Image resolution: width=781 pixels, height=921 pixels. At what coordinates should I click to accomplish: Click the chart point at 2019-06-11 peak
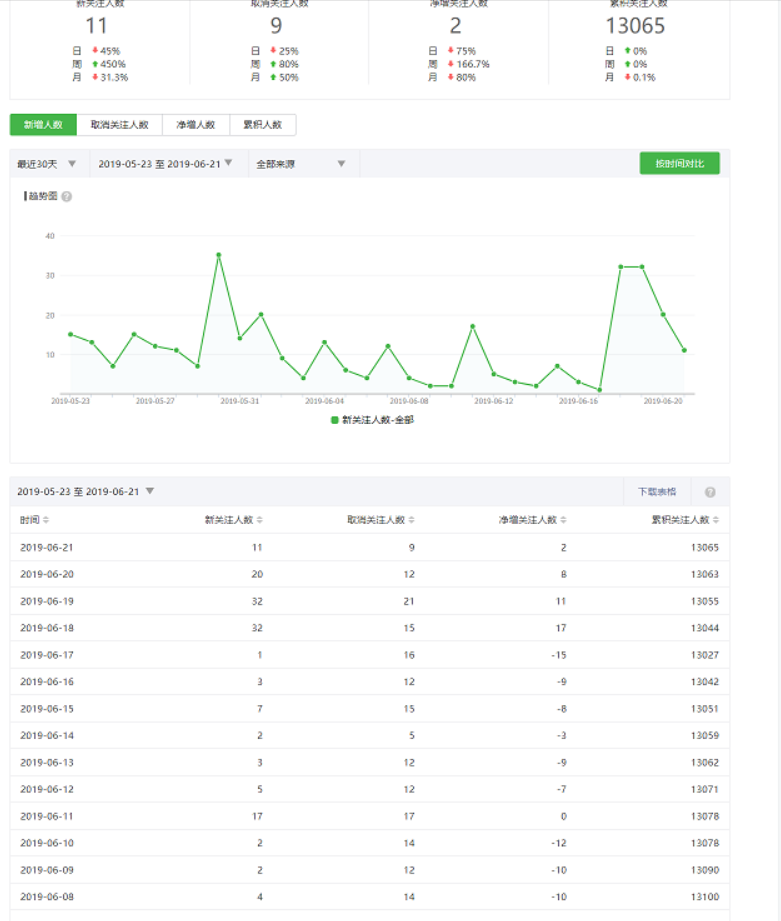tap(472, 326)
